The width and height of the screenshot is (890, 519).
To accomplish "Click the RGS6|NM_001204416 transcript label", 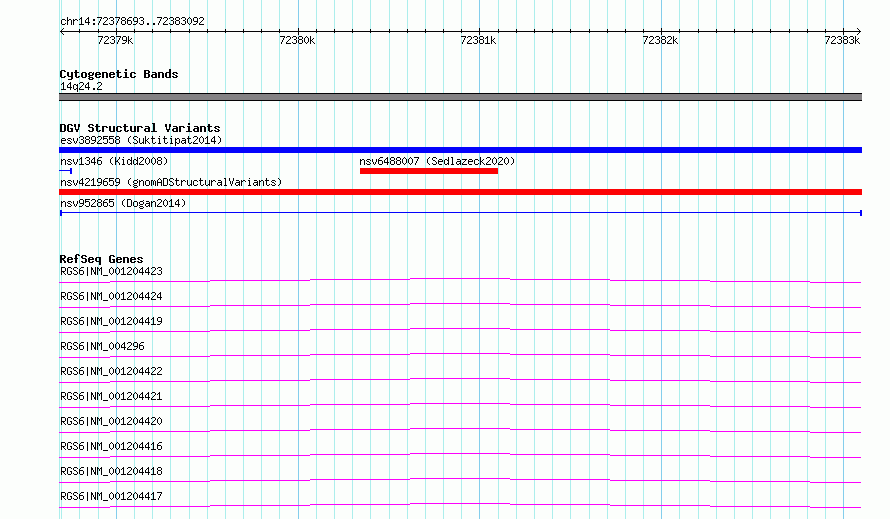I will (x=111, y=446).
